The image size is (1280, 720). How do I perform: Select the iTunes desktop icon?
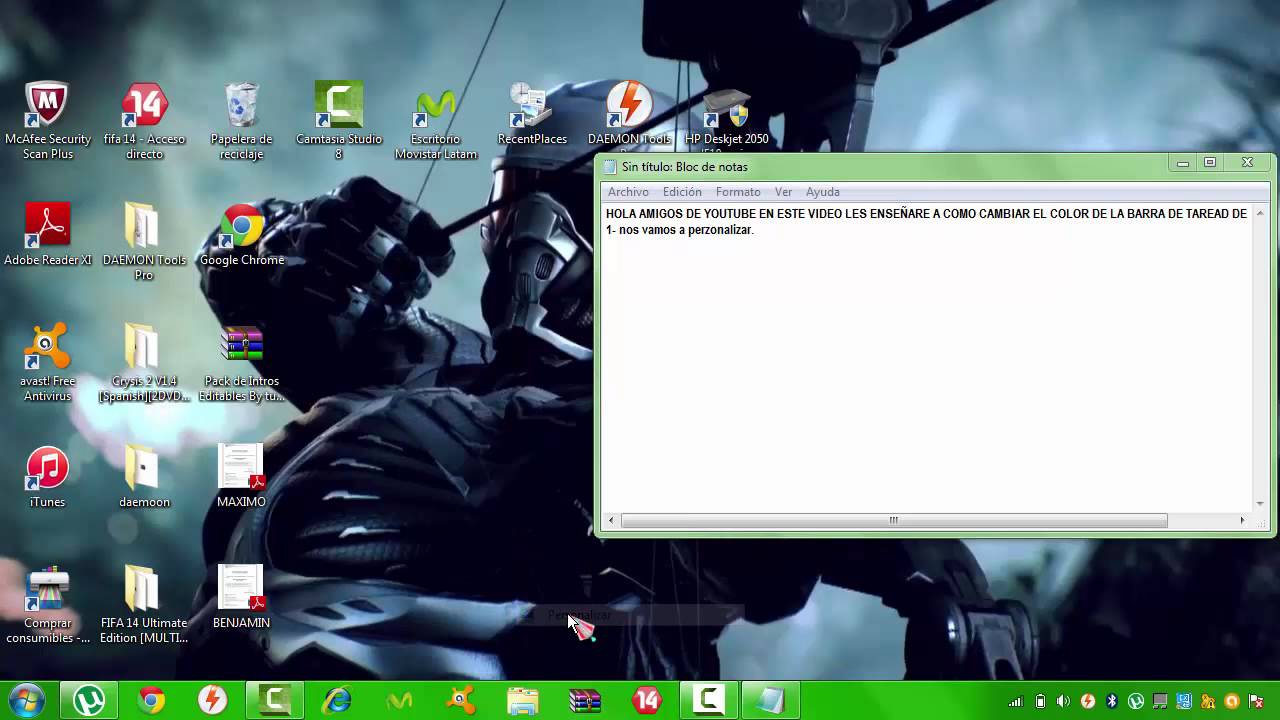click(47, 477)
